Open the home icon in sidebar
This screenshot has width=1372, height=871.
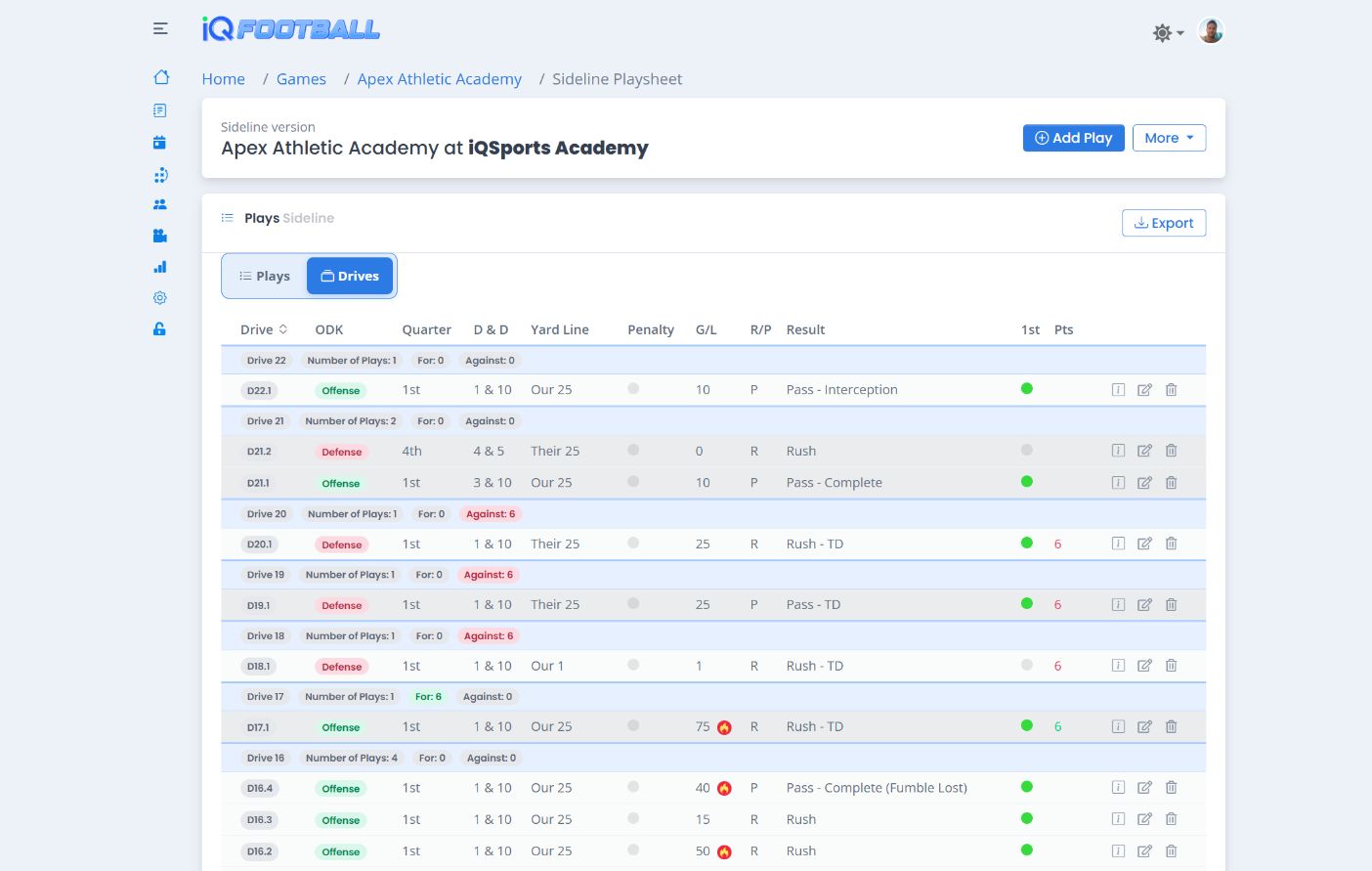click(x=161, y=77)
